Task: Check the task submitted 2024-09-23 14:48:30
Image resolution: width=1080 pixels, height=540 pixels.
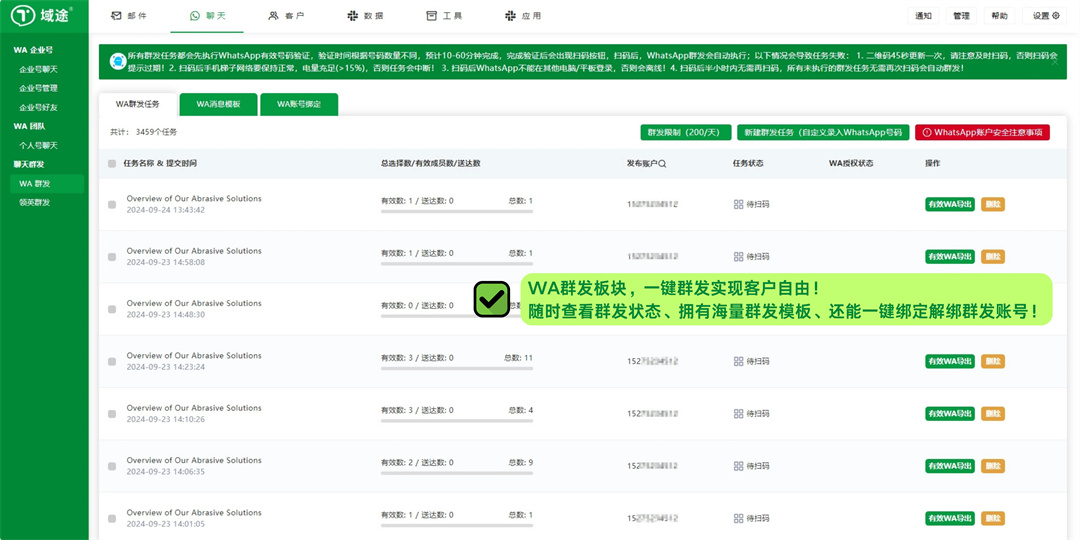Action: [112, 309]
